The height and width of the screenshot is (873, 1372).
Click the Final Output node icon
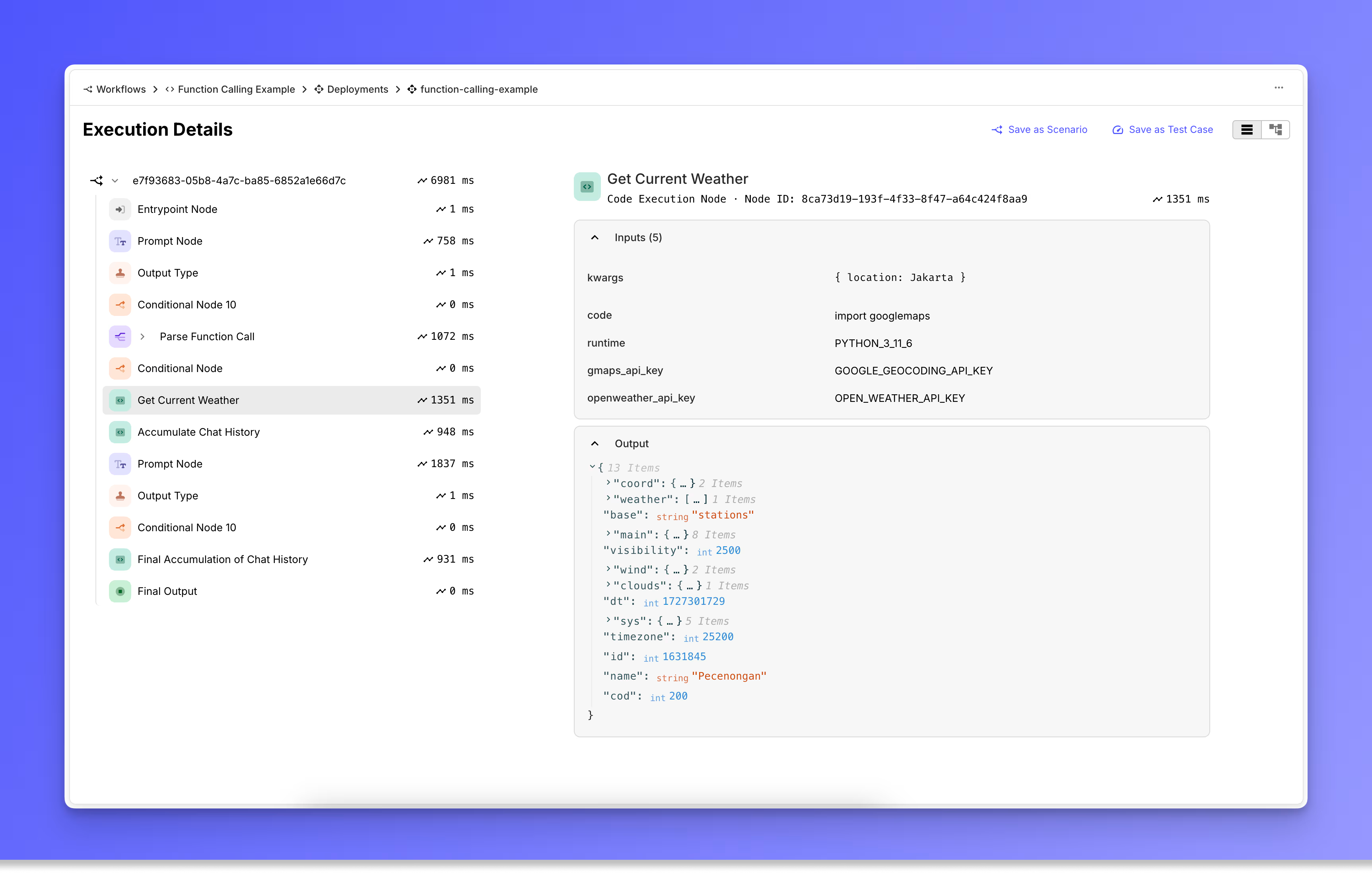click(120, 591)
